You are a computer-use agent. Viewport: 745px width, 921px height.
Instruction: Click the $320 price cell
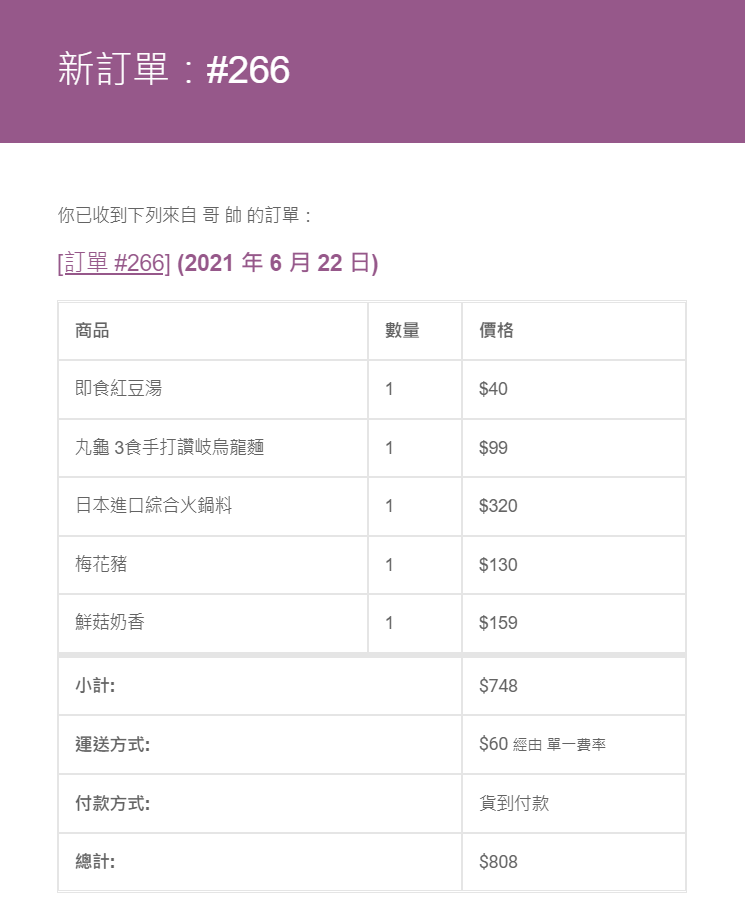pos(498,506)
